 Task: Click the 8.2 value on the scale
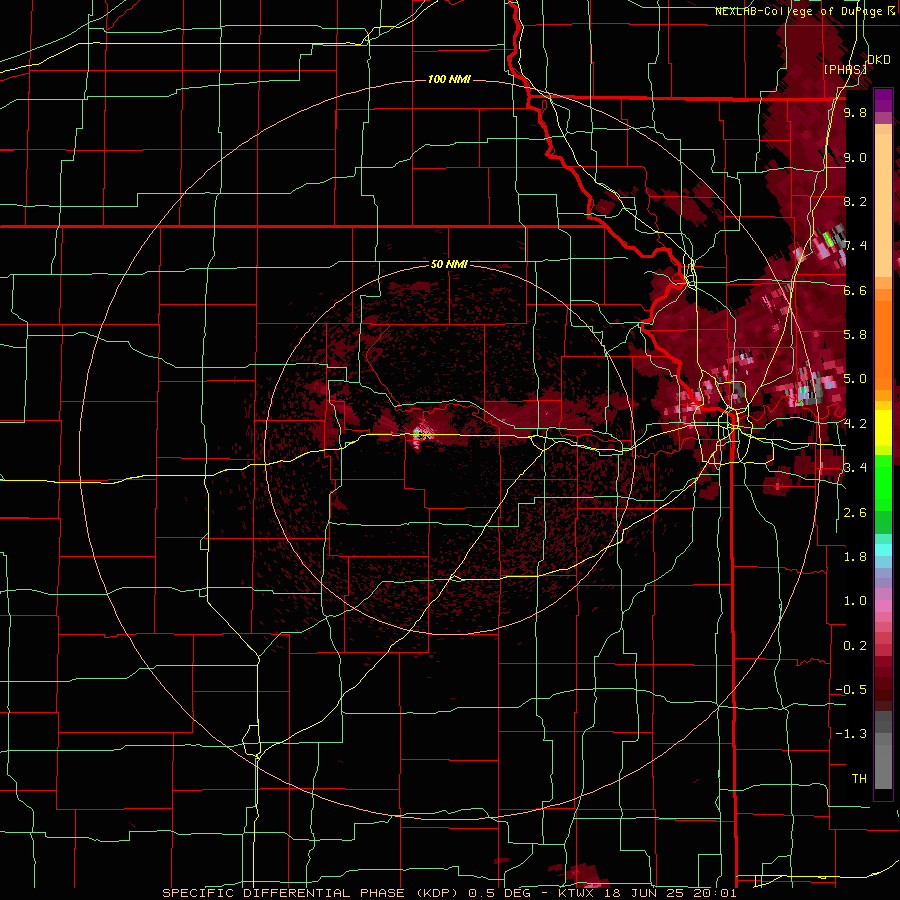[855, 202]
